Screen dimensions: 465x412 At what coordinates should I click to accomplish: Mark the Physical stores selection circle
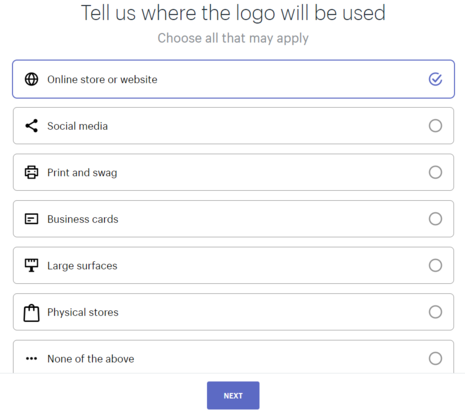(x=435, y=312)
